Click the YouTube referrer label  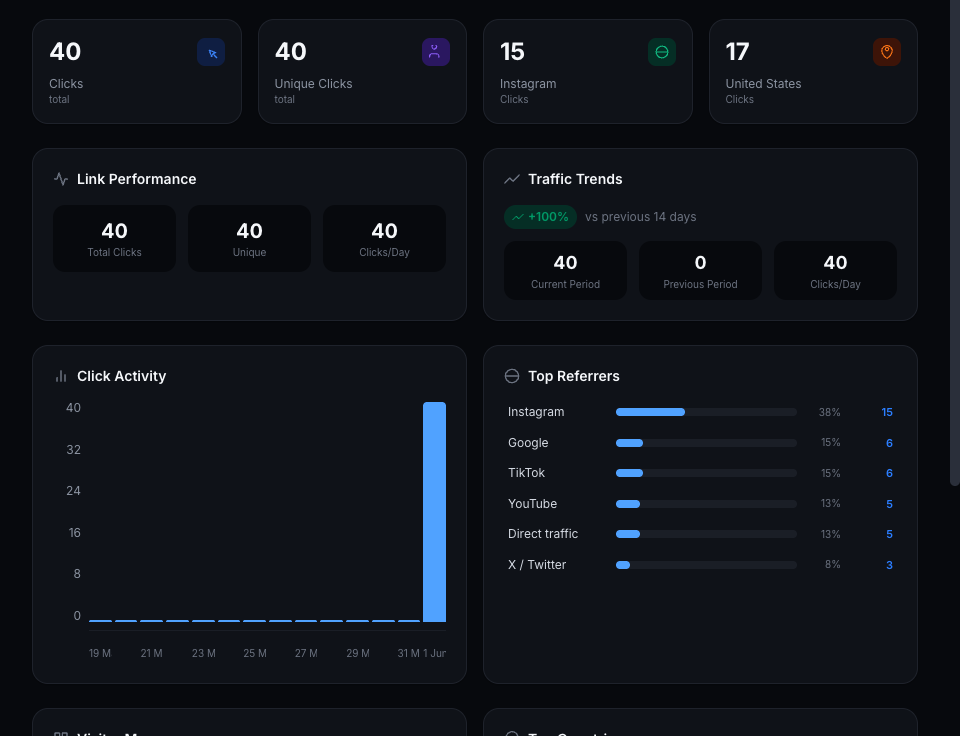click(532, 504)
